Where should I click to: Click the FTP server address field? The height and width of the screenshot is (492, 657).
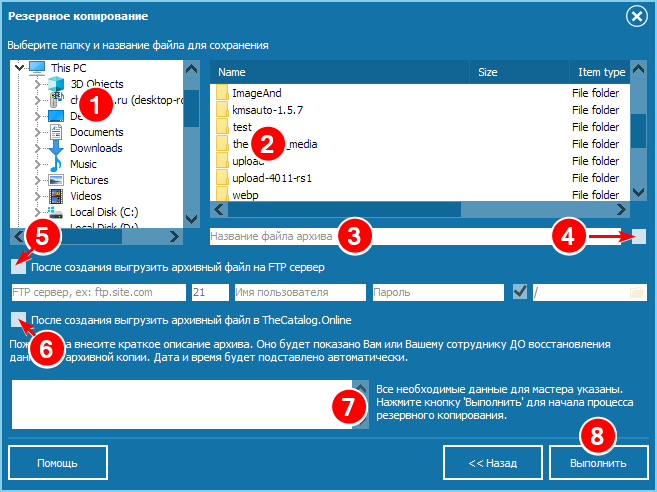(x=99, y=292)
